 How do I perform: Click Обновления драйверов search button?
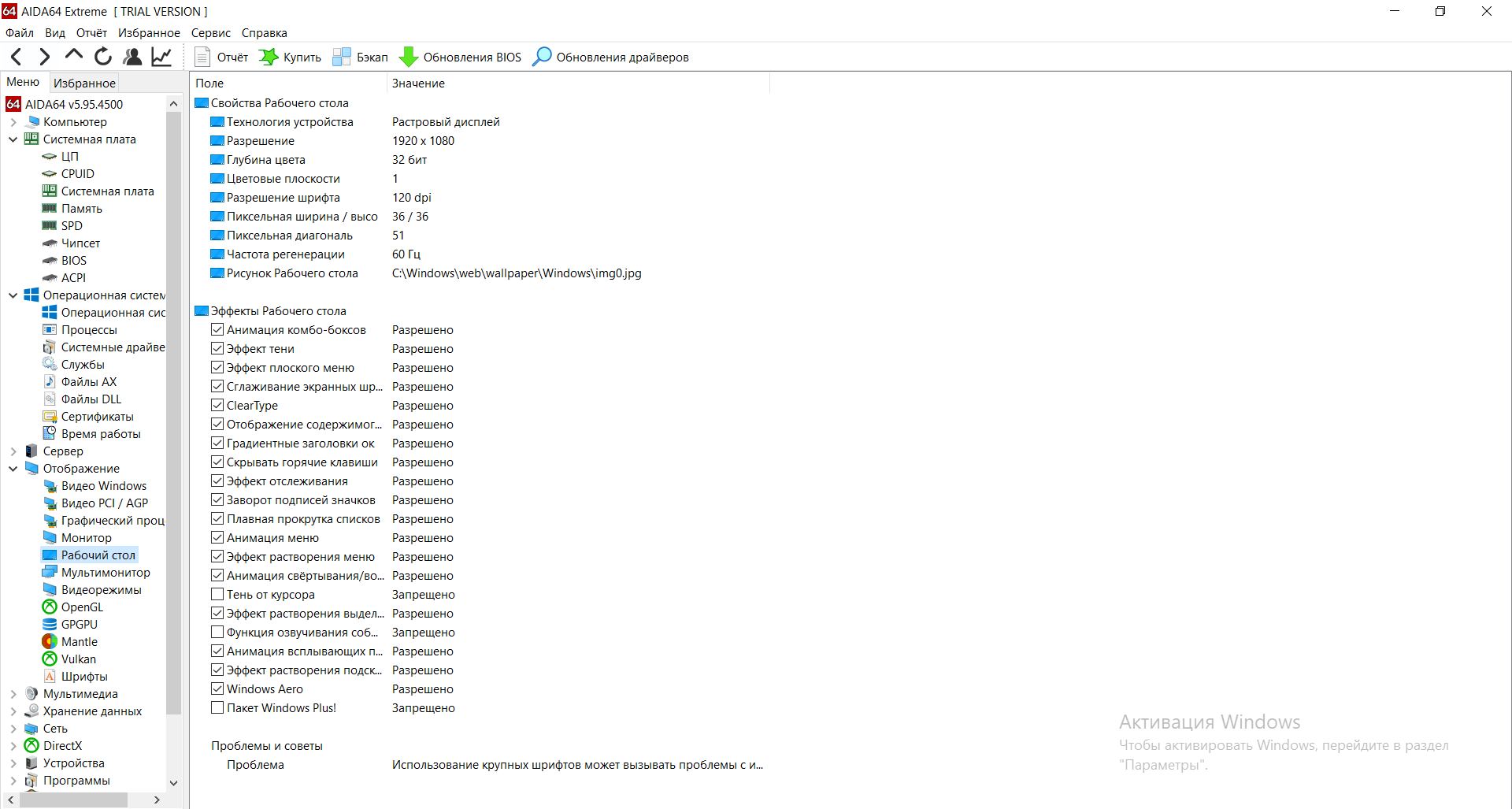click(x=610, y=58)
